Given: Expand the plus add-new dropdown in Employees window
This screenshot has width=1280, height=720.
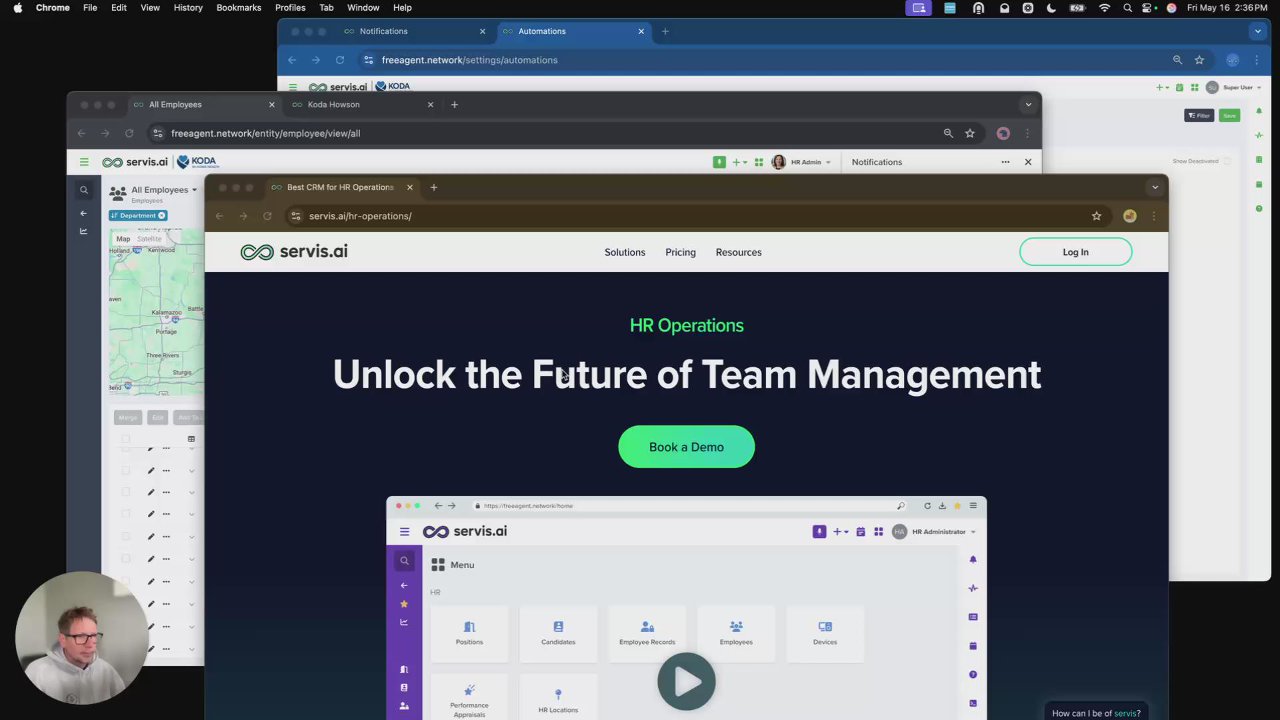Looking at the screenshot, I should (x=739, y=162).
